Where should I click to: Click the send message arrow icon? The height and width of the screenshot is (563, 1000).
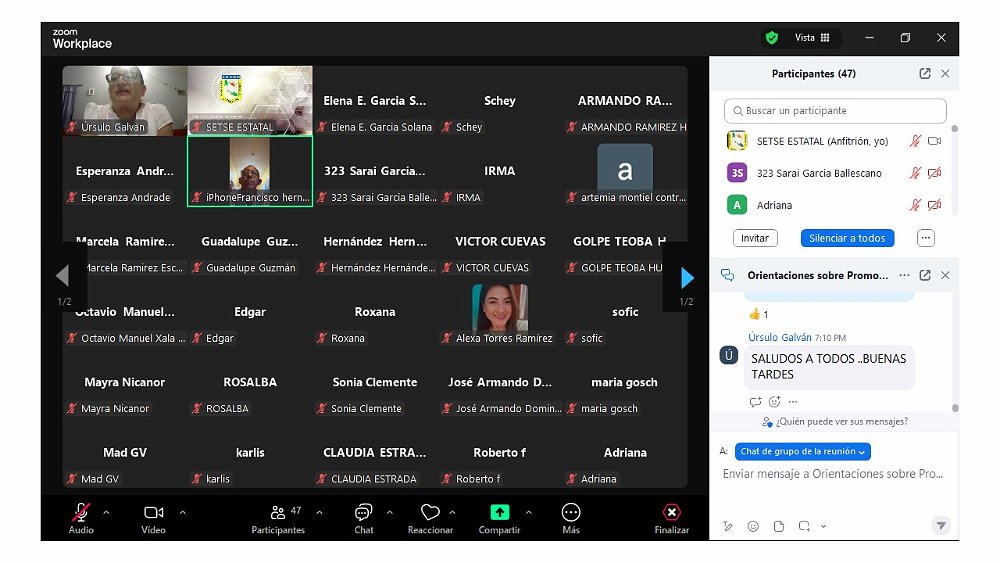coord(940,525)
